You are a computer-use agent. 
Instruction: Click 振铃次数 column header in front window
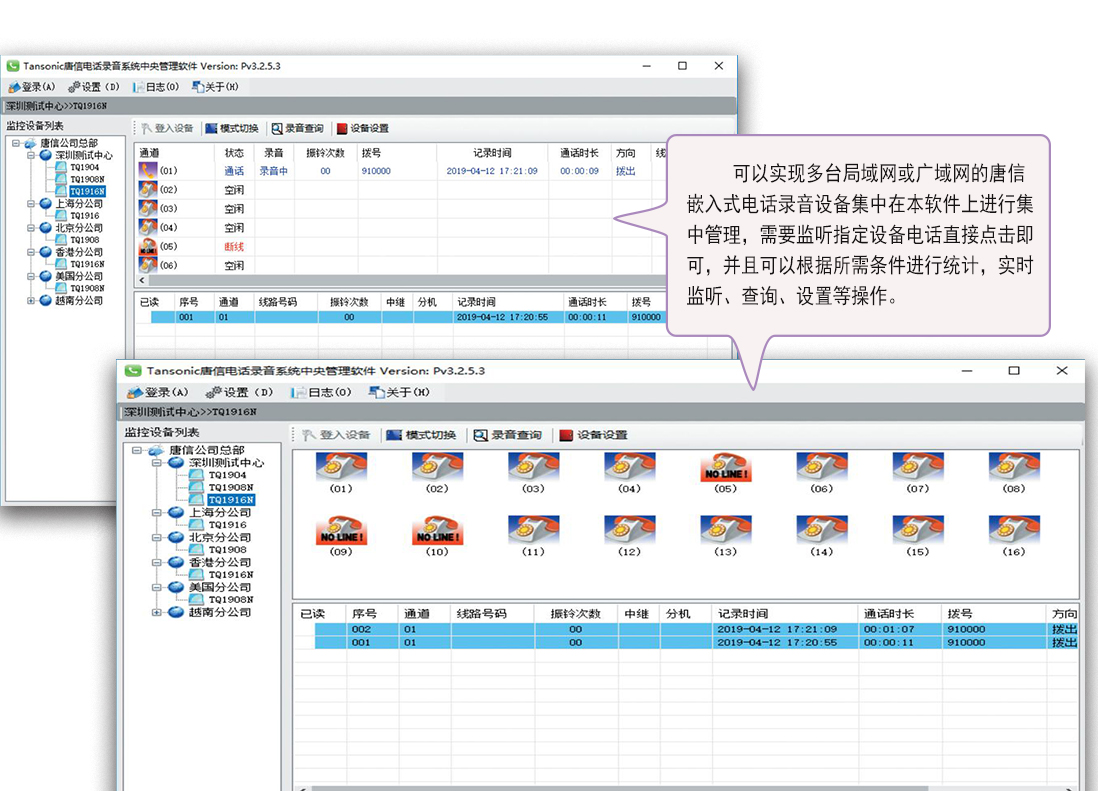click(575, 614)
